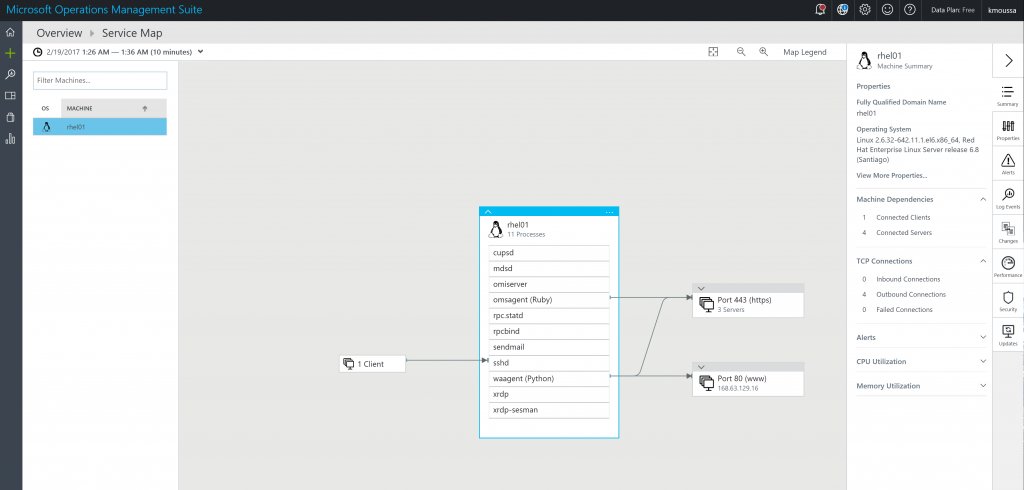Expand the Port 80 (www) group chevron
The height and width of the screenshot is (490, 1024).
tap(701, 367)
